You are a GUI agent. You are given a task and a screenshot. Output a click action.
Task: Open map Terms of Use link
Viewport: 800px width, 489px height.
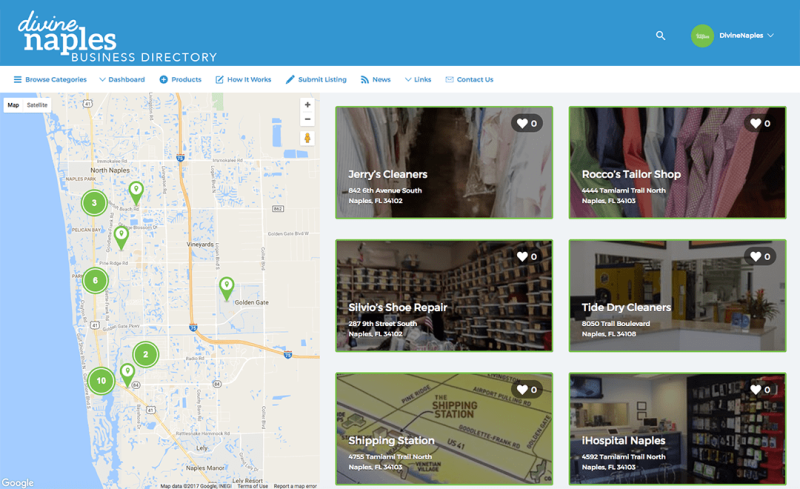(x=253, y=486)
